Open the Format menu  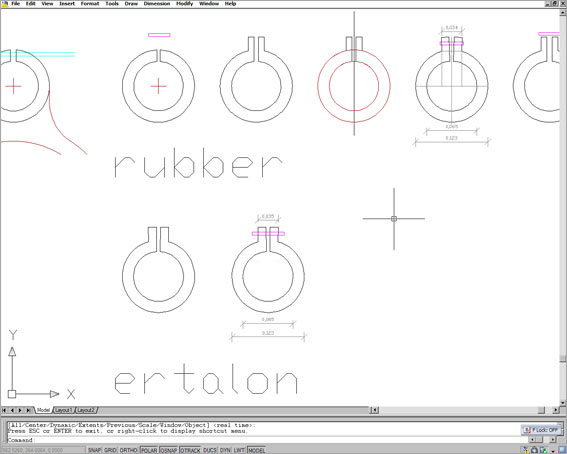[x=90, y=4]
